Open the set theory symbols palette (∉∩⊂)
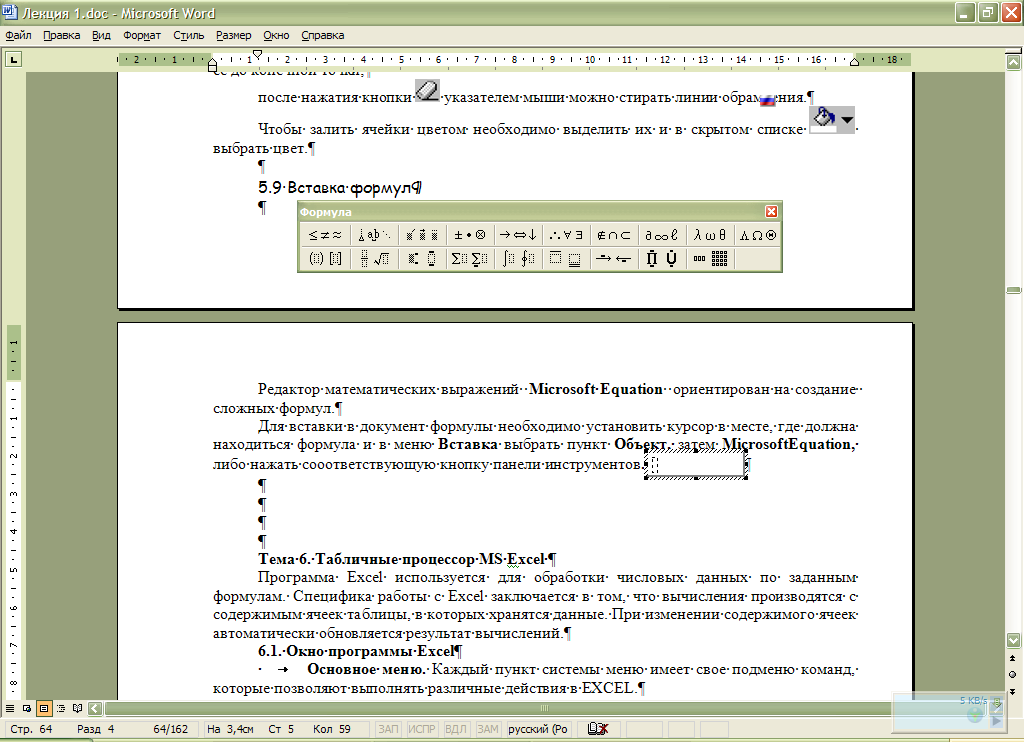1024x742 pixels. click(614, 235)
